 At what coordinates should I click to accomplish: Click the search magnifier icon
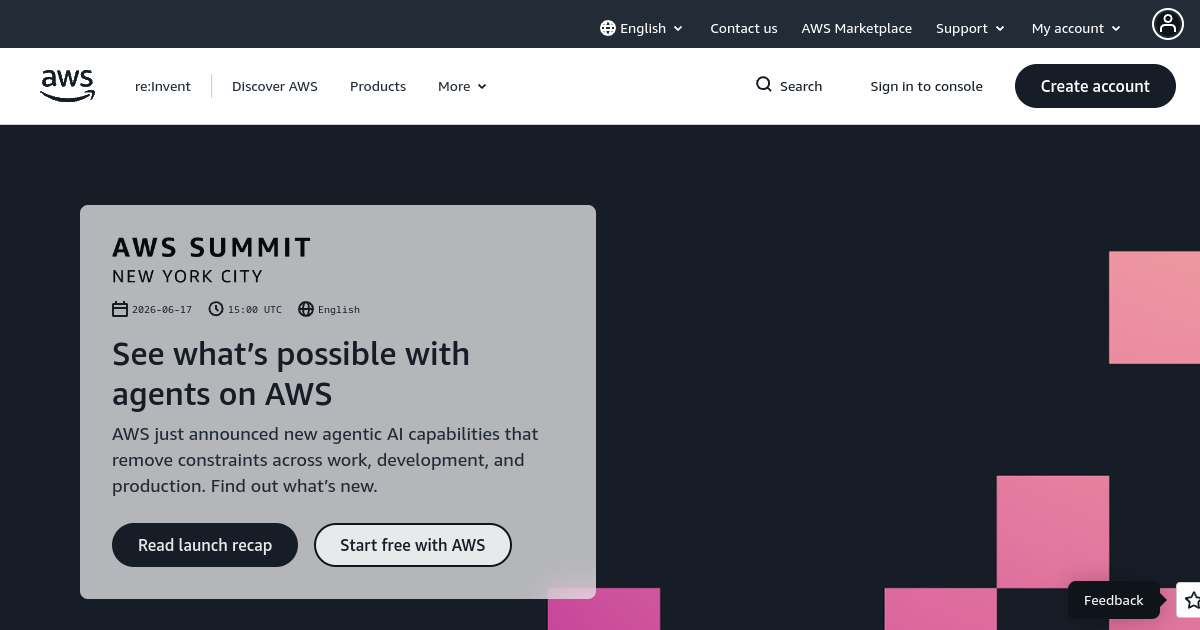tap(764, 85)
